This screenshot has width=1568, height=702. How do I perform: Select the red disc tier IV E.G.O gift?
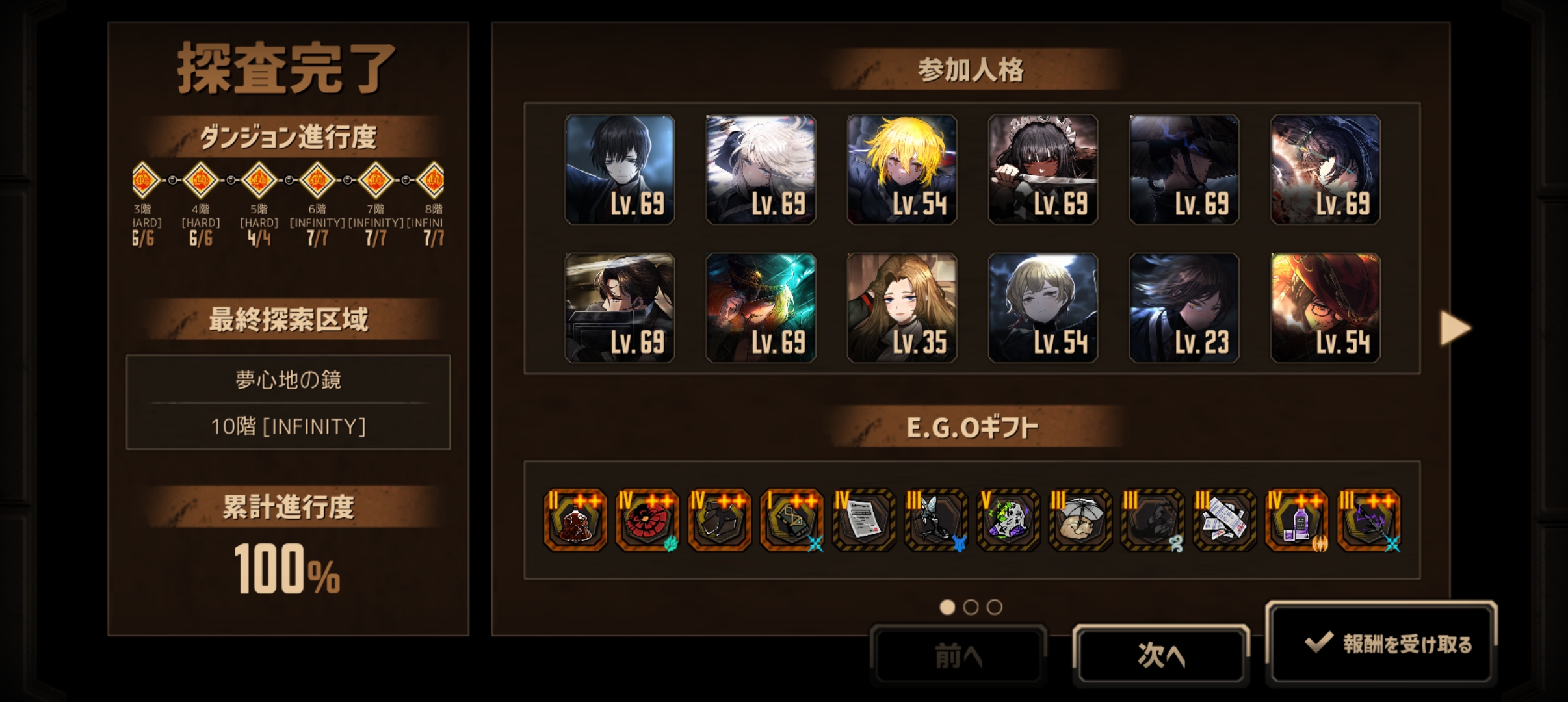pos(647,520)
